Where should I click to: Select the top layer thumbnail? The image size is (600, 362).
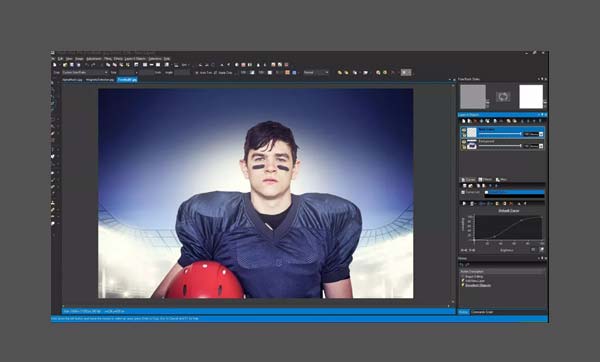[472, 132]
